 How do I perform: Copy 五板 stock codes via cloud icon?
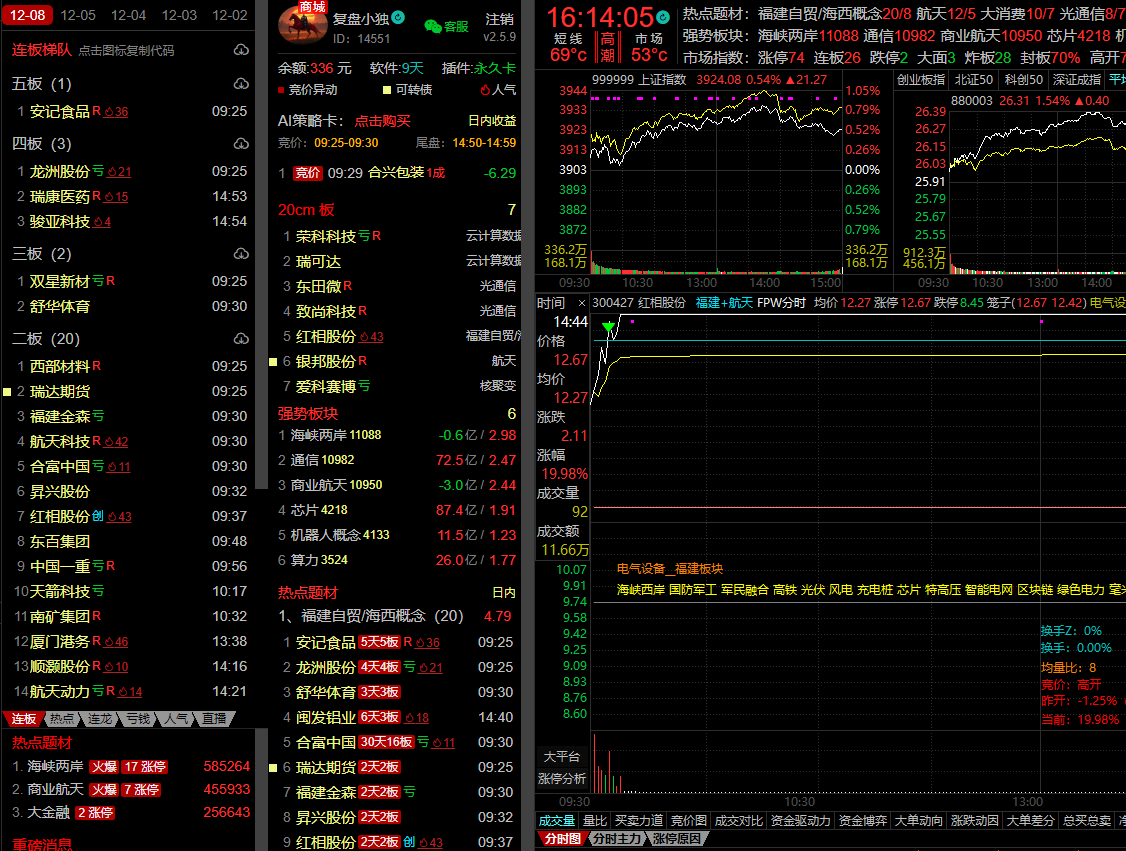coord(240,84)
